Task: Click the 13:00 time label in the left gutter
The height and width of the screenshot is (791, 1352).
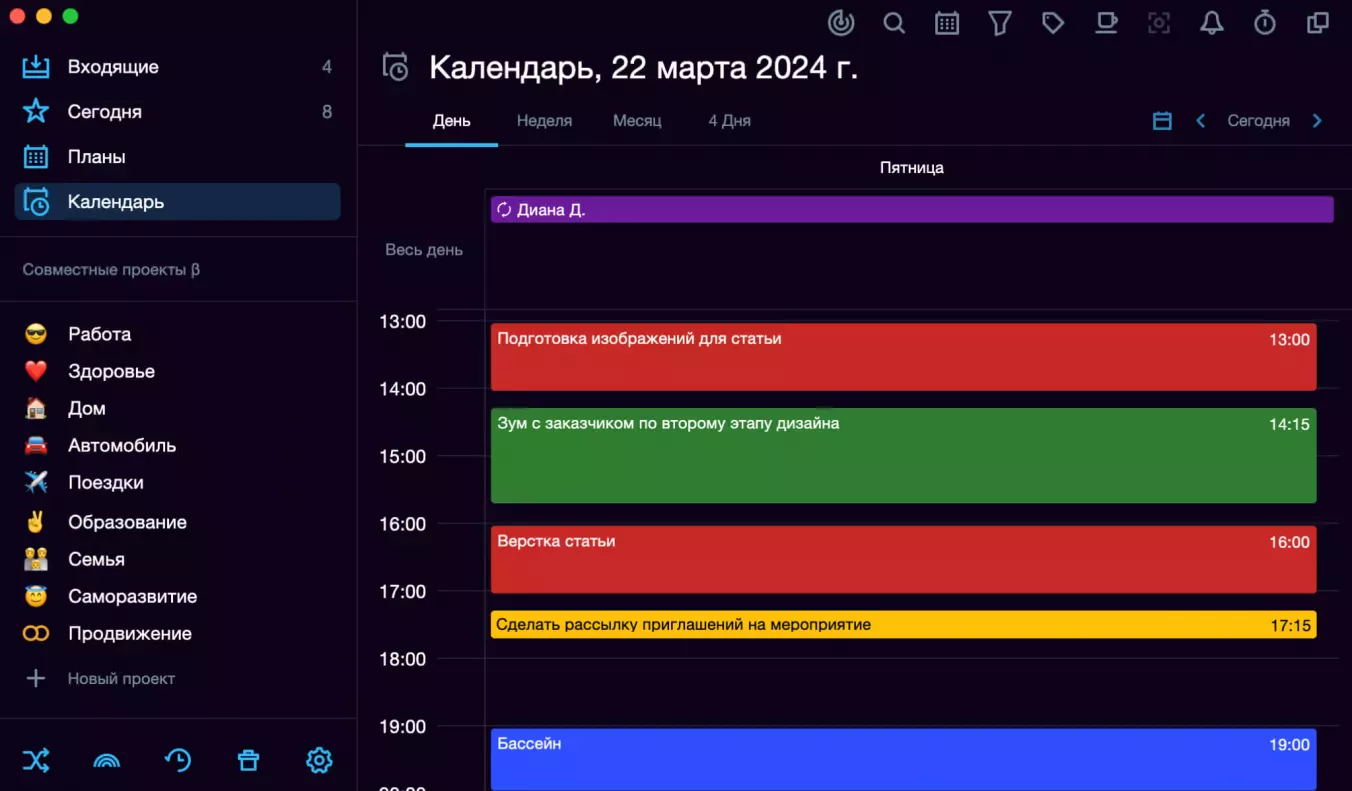Action: (403, 321)
